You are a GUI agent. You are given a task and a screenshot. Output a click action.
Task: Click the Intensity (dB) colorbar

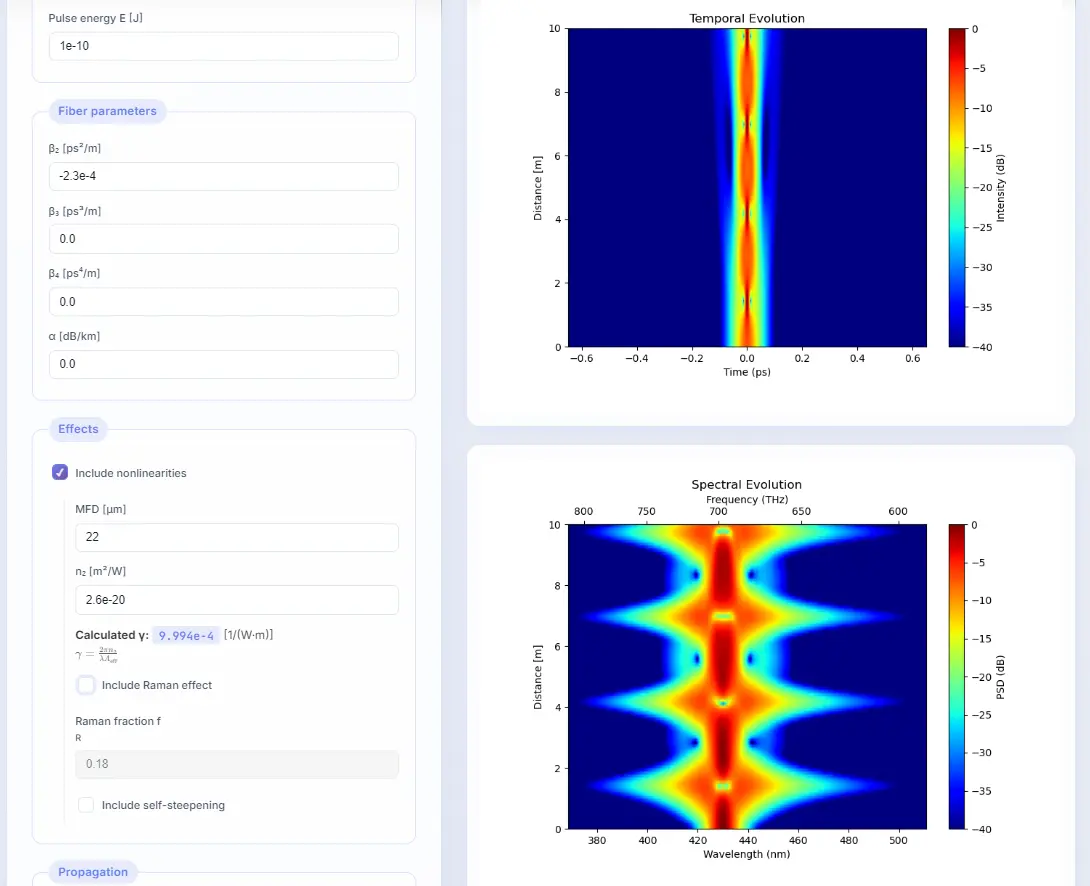(x=957, y=188)
